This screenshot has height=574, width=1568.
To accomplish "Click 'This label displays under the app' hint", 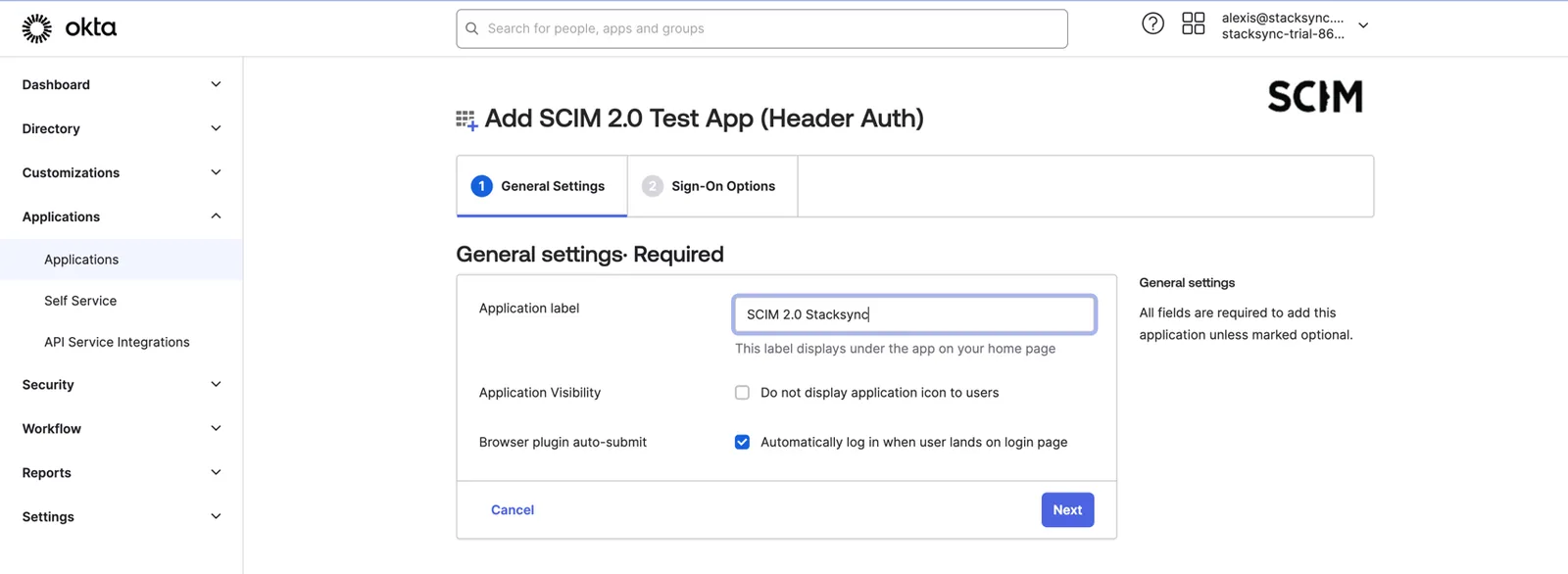I will click(896, 349).
